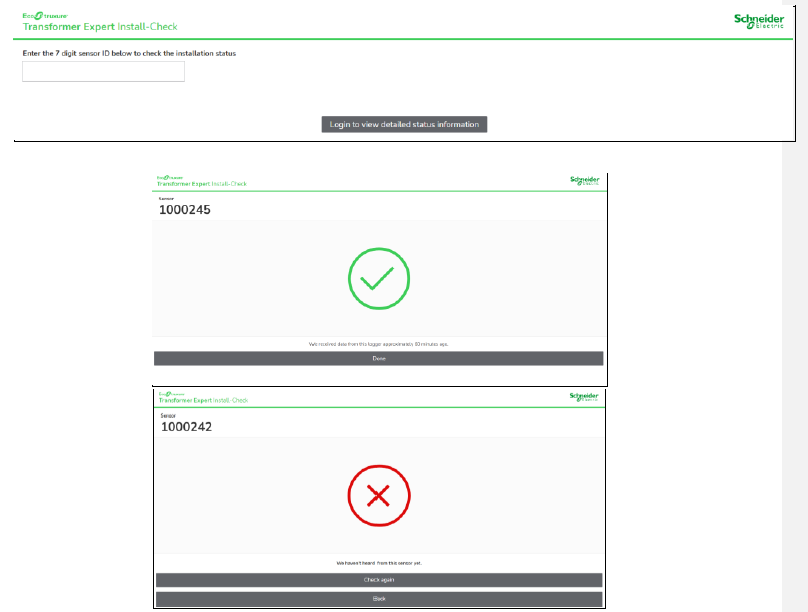Select the top header Transformer Expert Install-Check title
The width and height of the screenshot is (808, 612).
tap(100, 27)
